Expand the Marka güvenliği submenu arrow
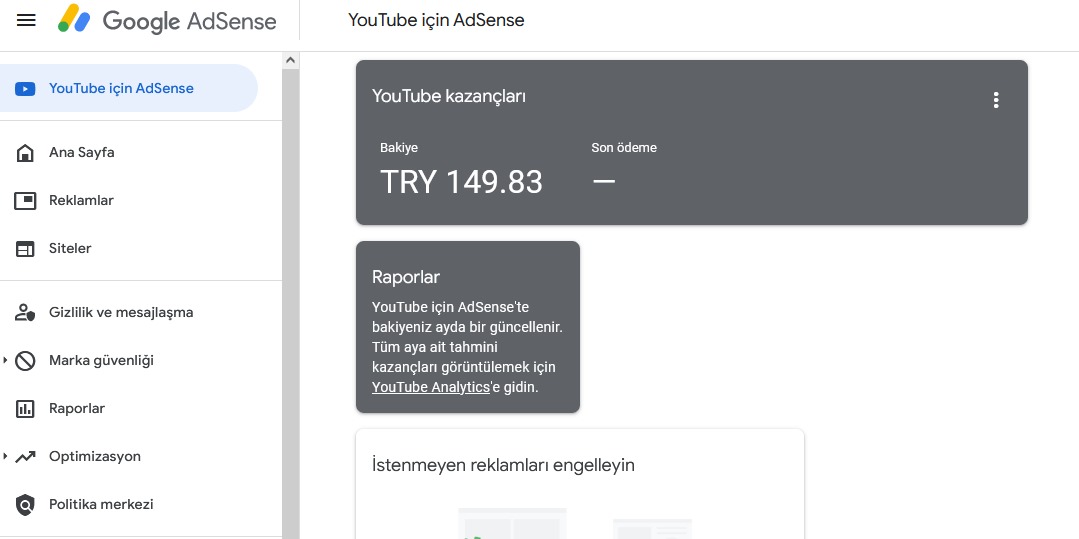This screenshot has width=1079, height=539. click(x=5, y=361)
